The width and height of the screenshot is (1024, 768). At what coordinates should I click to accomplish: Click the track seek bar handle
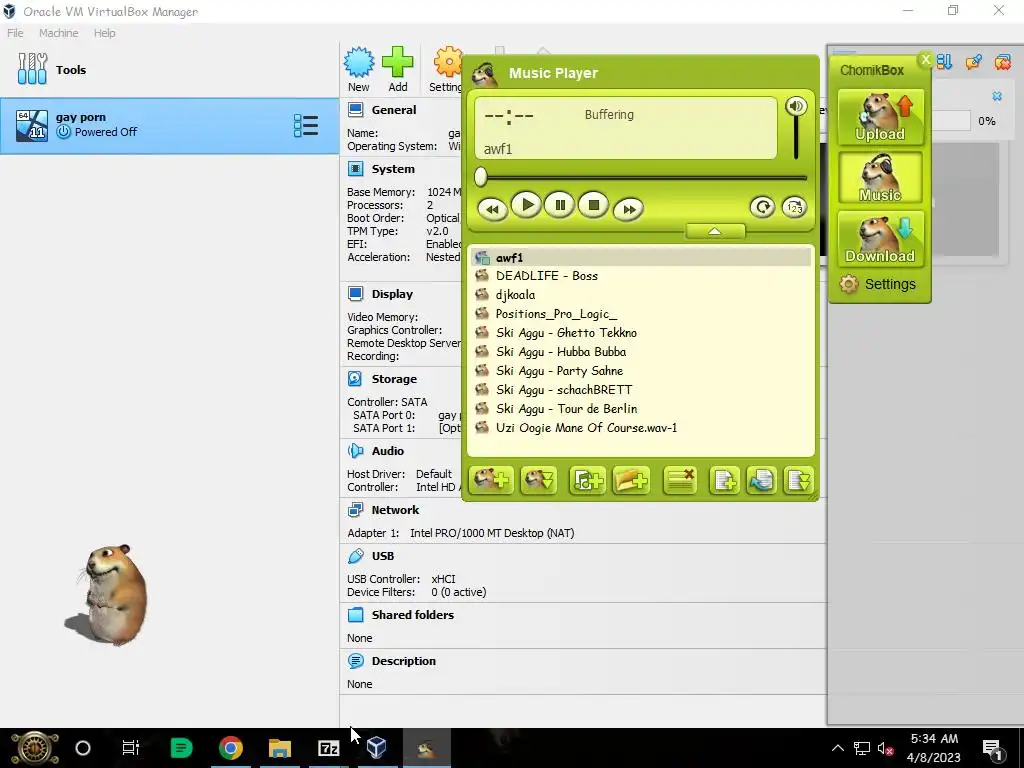(481, 176)
